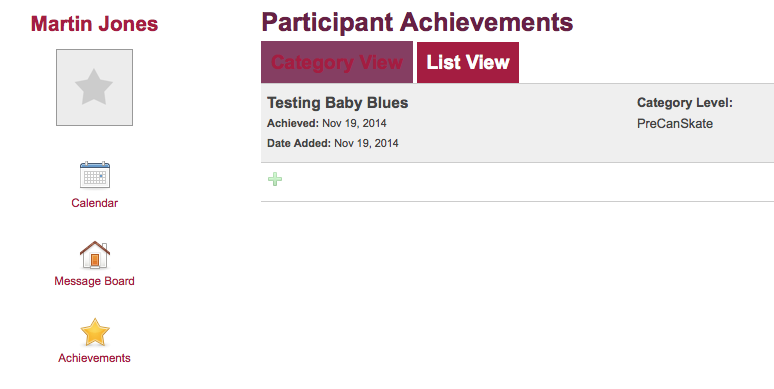Switch to Category View tab
This screenshot has width=774, height=389.
pyautogui.click(x=337, y=62)
